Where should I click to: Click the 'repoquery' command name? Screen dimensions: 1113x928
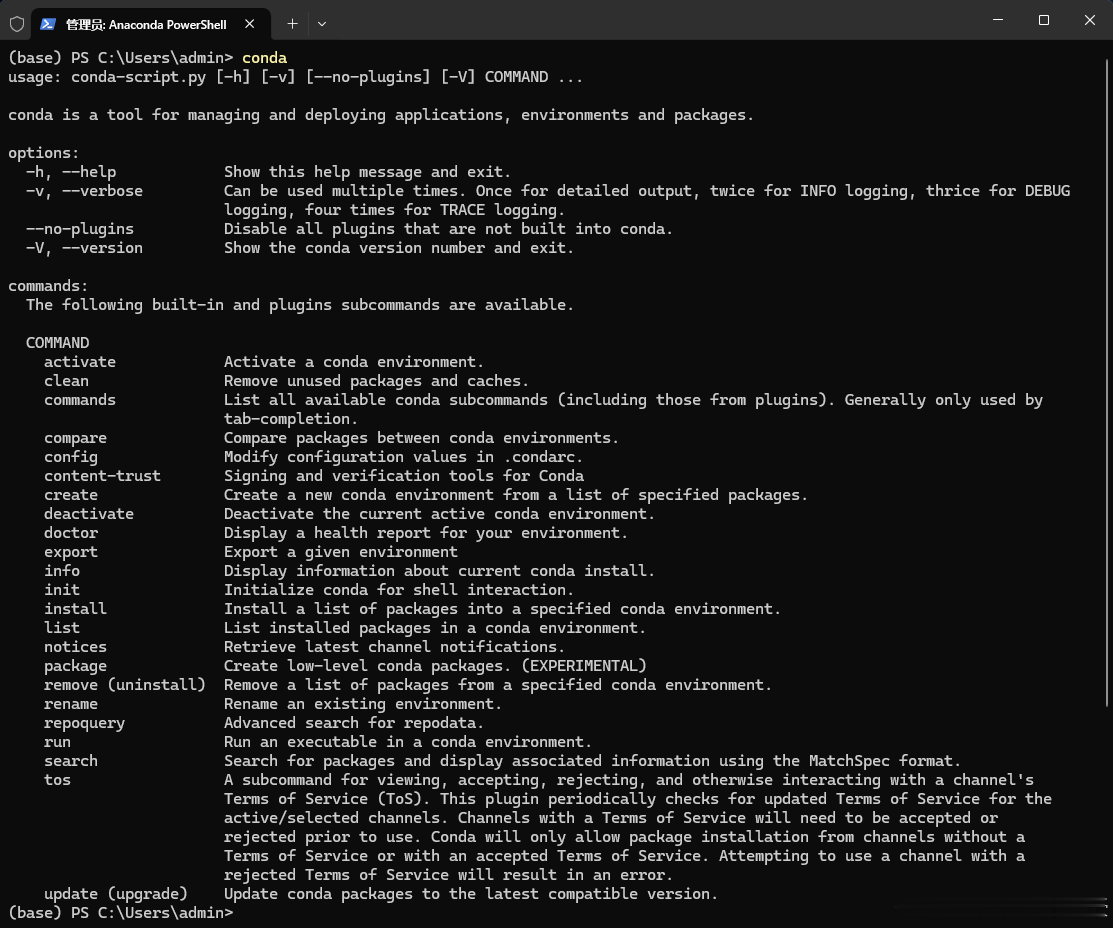pos(84,723)
